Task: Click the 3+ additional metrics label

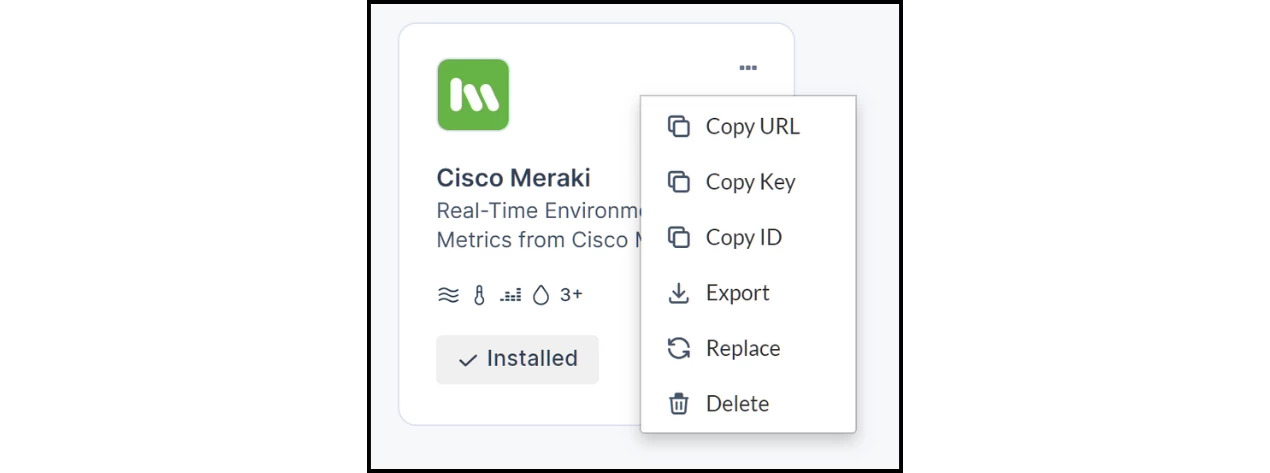Action: [571, 295]
